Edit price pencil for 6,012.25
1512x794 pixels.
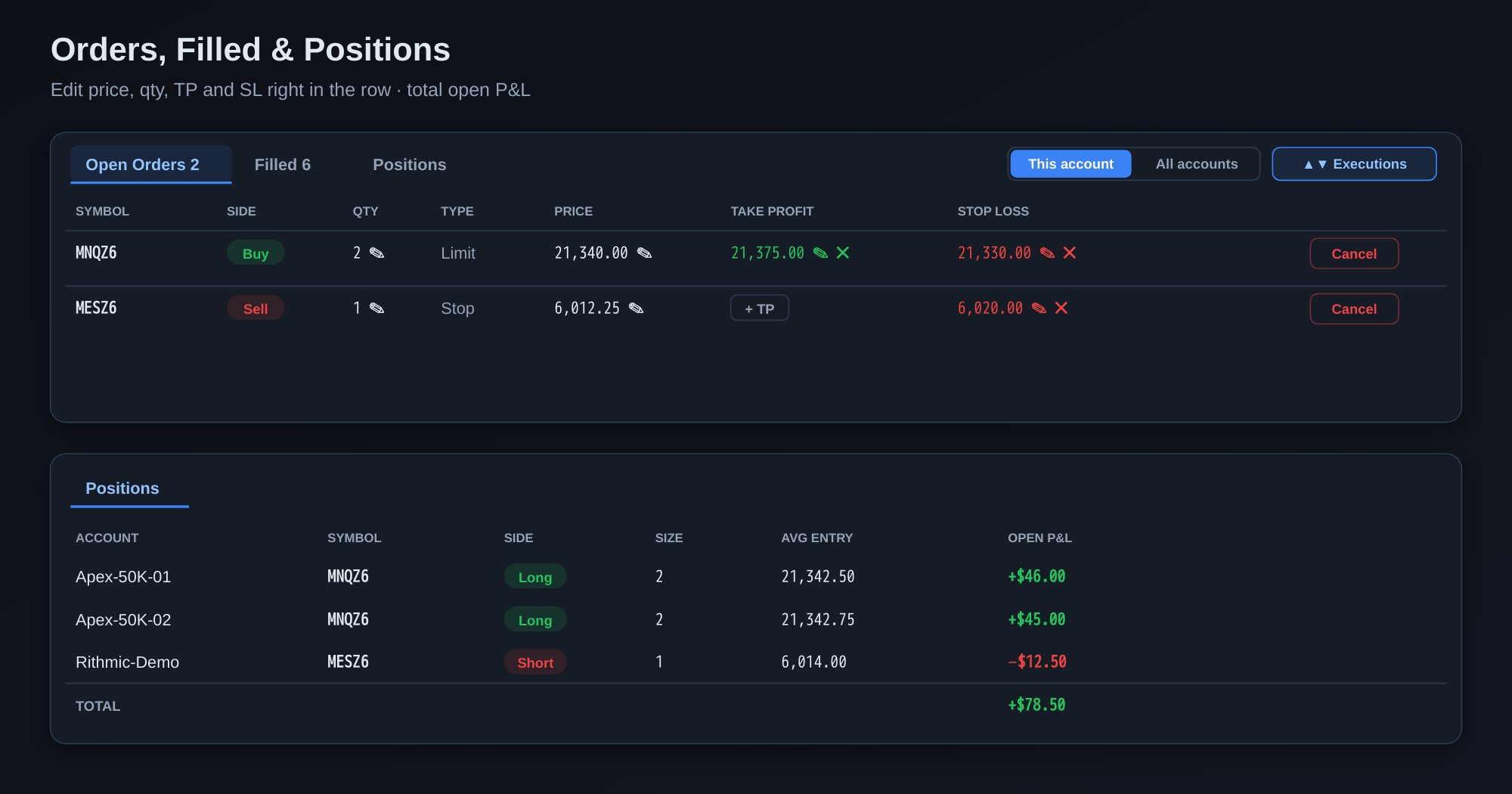637,309
